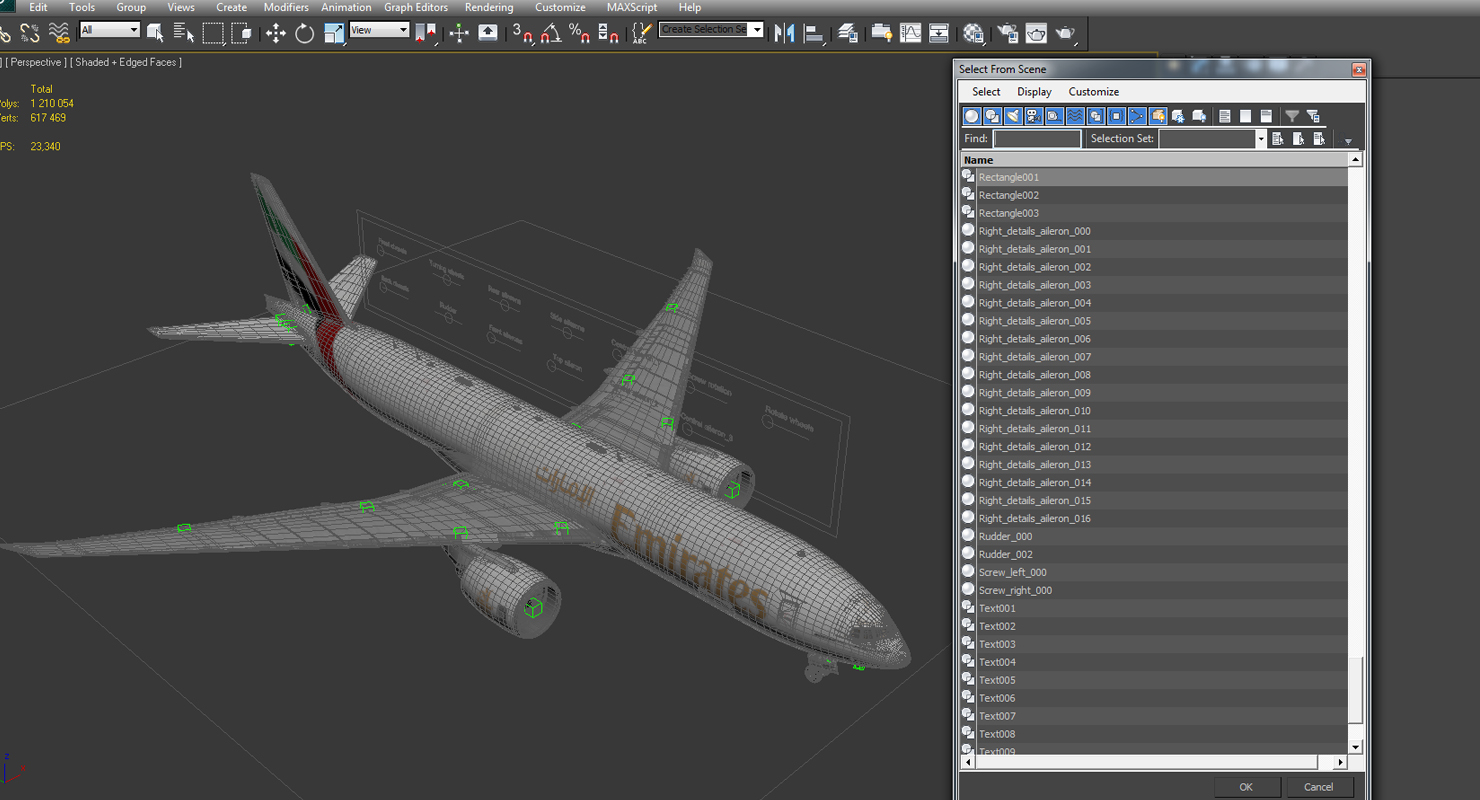Toggle Spinner Snap

pyautogui.click(x=608, y=33)
